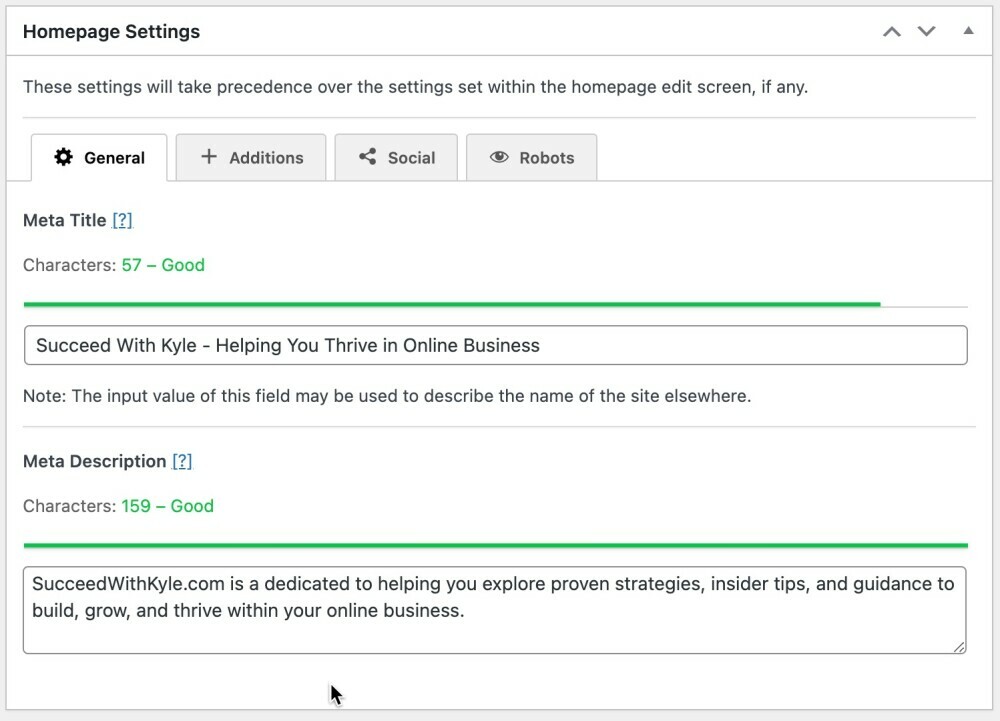Open the Meta Description help question mark
This screenshot has width=1000, height=721.
tap(182, 461)
